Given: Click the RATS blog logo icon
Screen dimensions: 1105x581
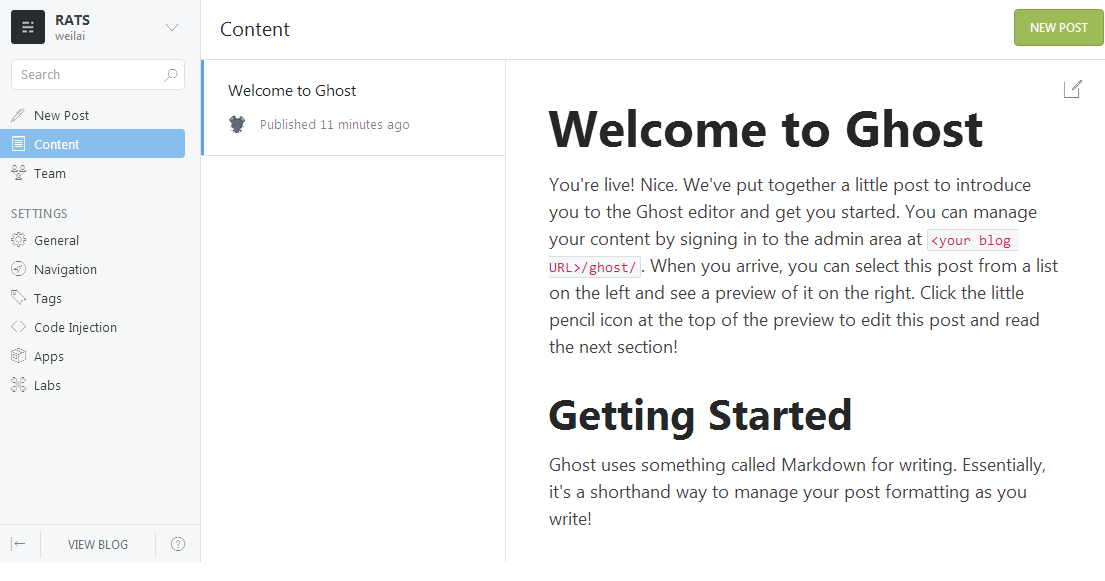Looking at the screenshot, I should tap(28, 27).
